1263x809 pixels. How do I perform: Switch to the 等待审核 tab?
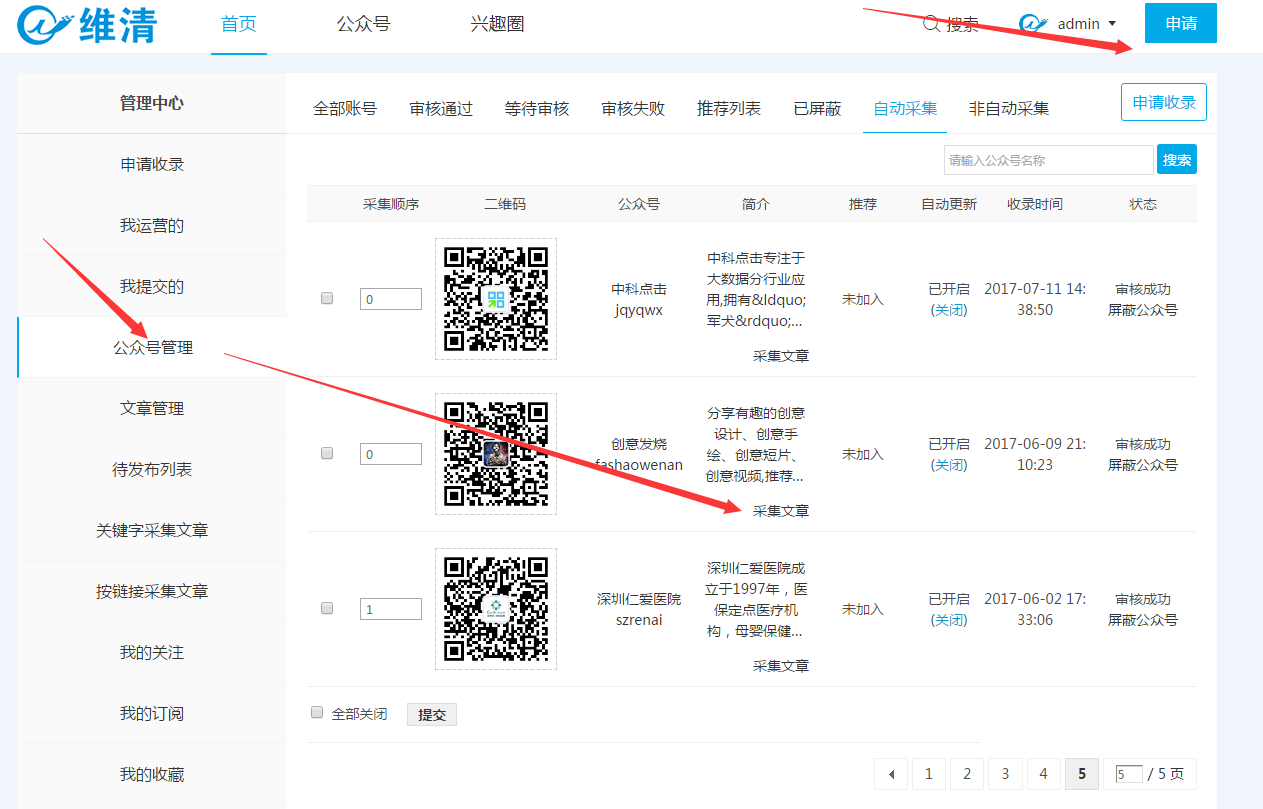point(537,108)
